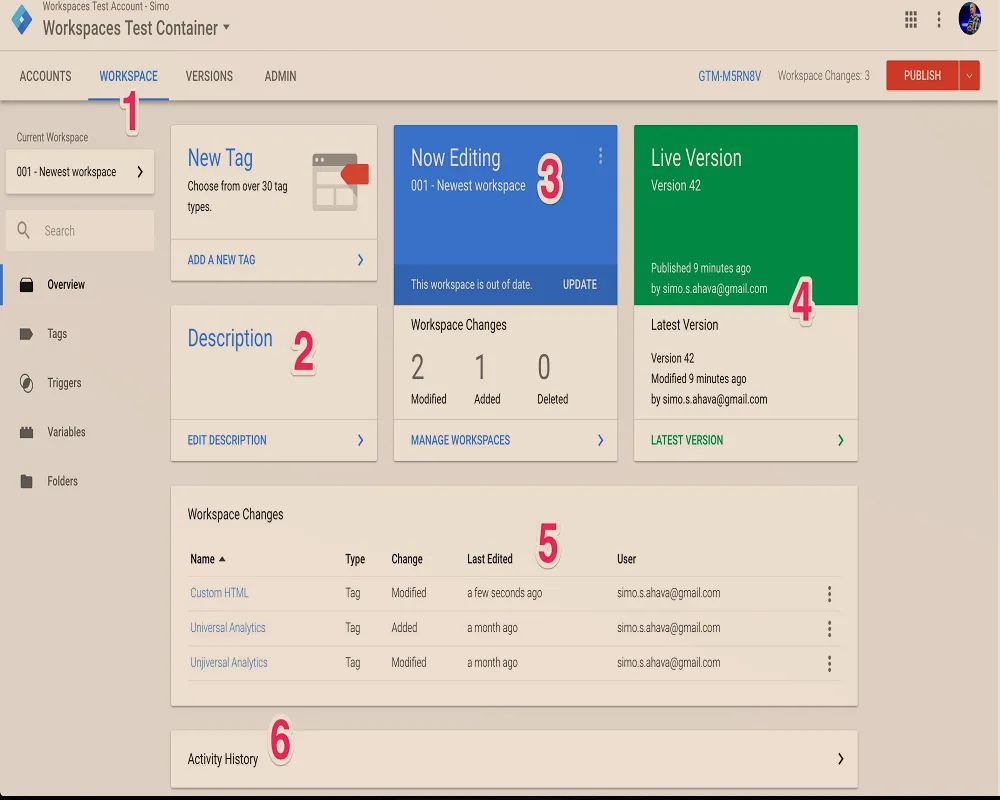
Task: Open the Now Editing card options menu
Action: (600, 155)
